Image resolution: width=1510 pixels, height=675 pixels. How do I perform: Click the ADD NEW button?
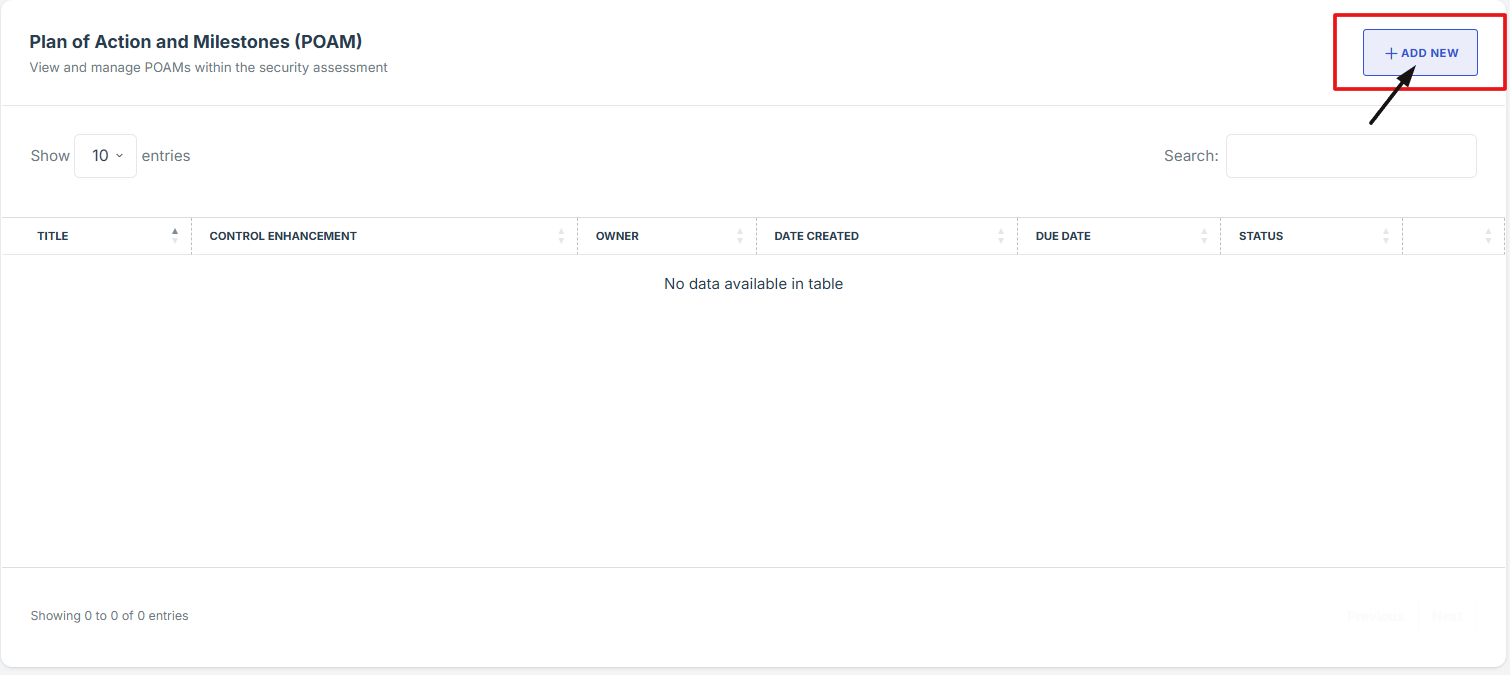1420,53
